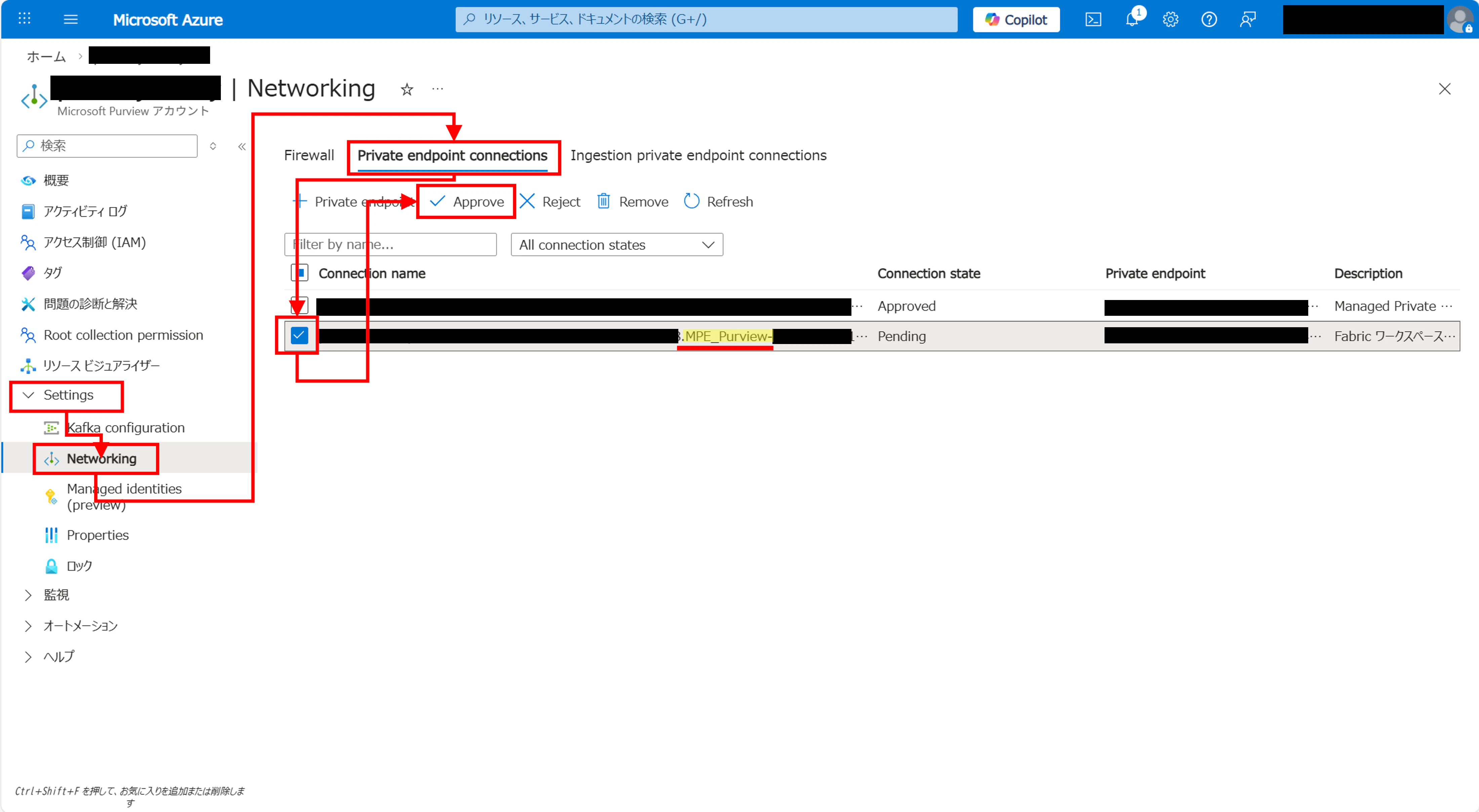This screenshot has width=1479, height=812.
Task: Uncheck the Pending connection row checkbox
Action: (x=299, y=335)
